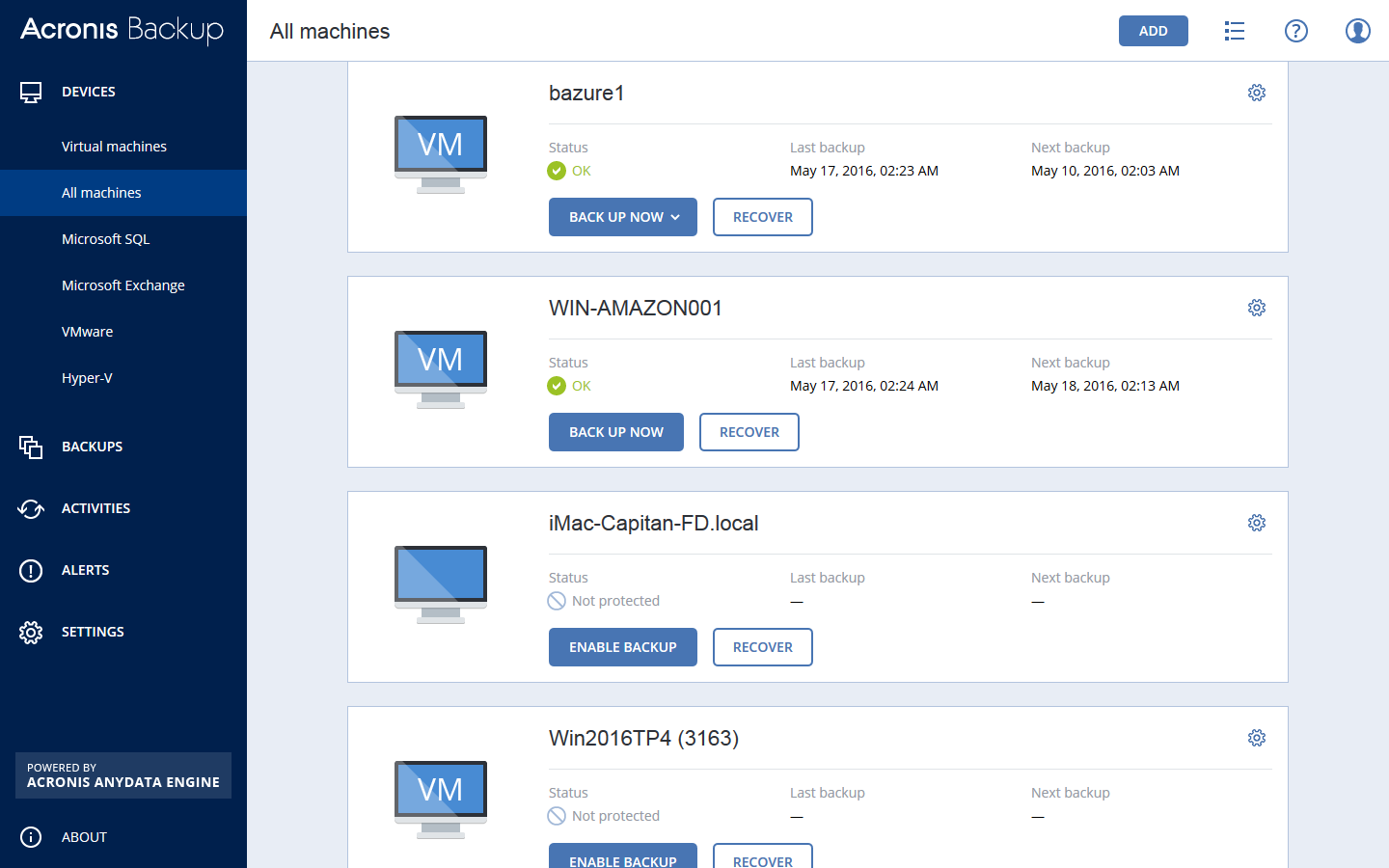Open the About page link

tap(84, 837)
